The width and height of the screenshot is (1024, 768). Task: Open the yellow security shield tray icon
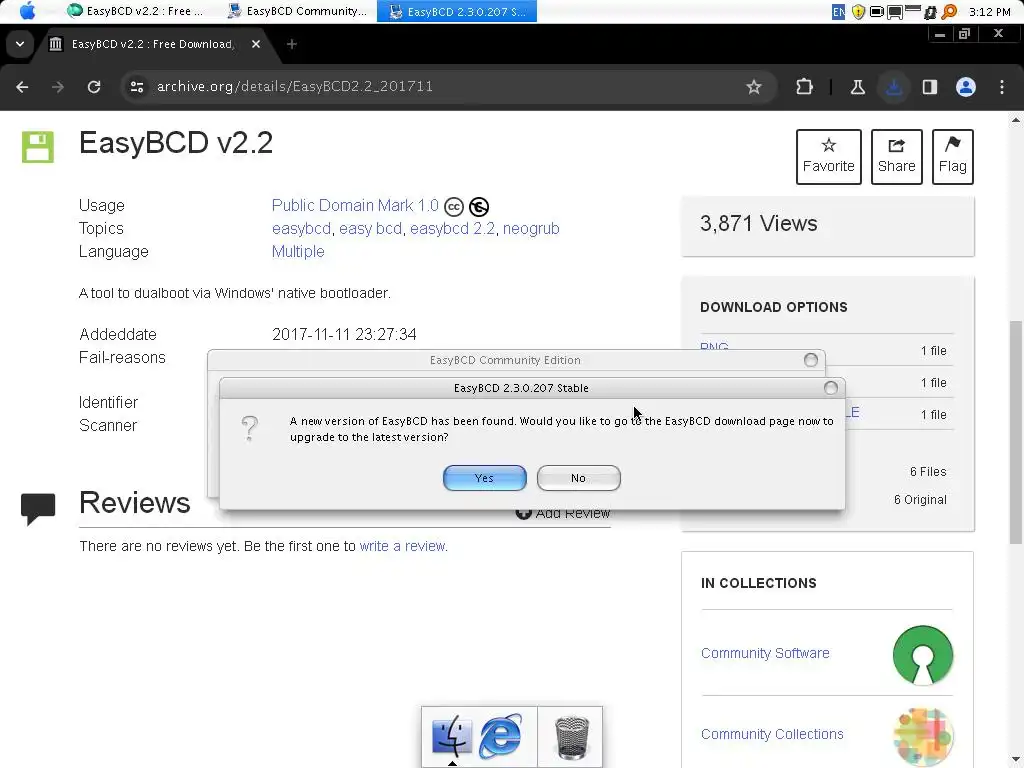pyautogui.click(x=858, y=11)
